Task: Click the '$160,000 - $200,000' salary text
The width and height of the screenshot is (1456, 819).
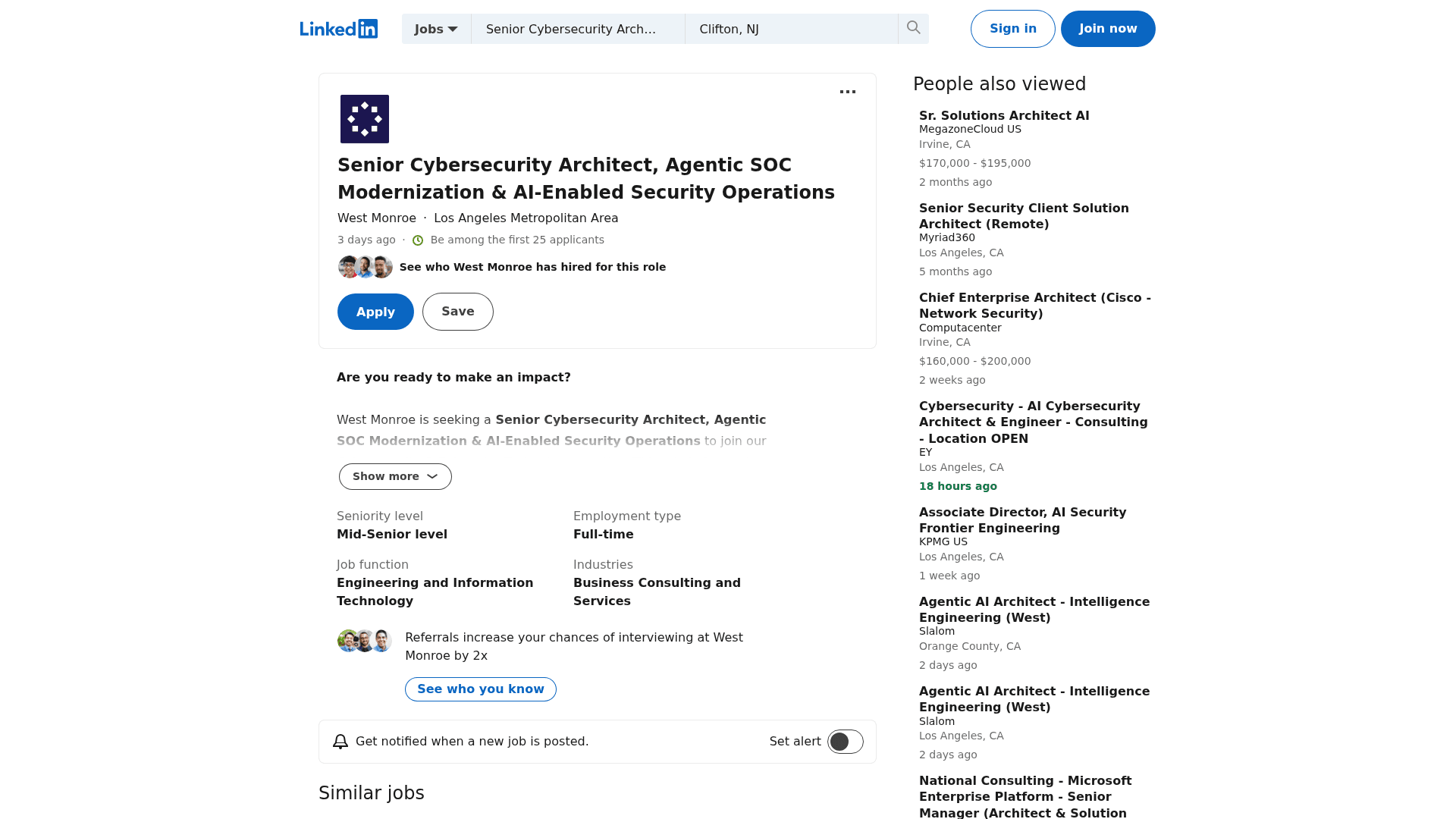Action: [975, 362]
